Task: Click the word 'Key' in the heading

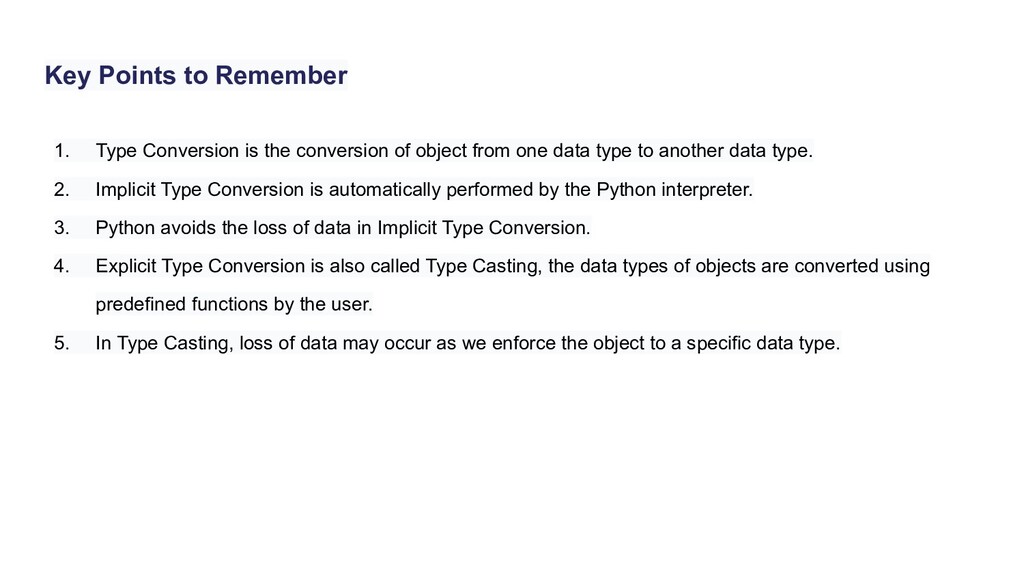Action: (x=68, y=76)
